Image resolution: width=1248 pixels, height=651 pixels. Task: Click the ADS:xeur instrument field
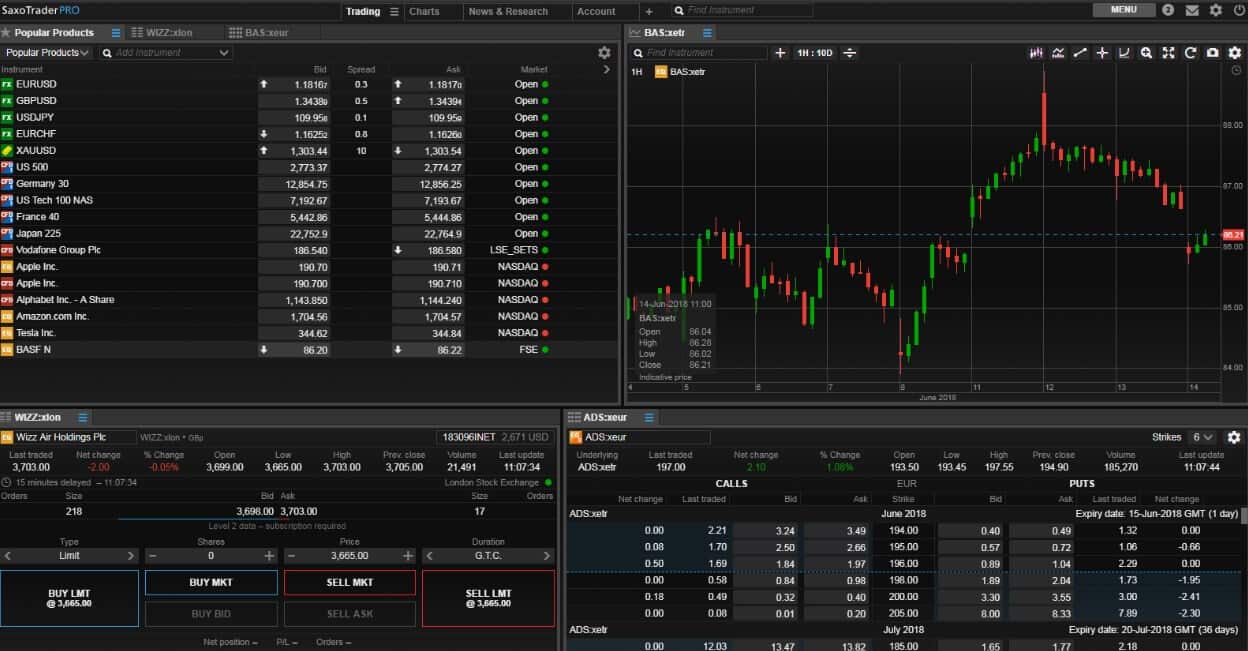(x=640, y=437)
